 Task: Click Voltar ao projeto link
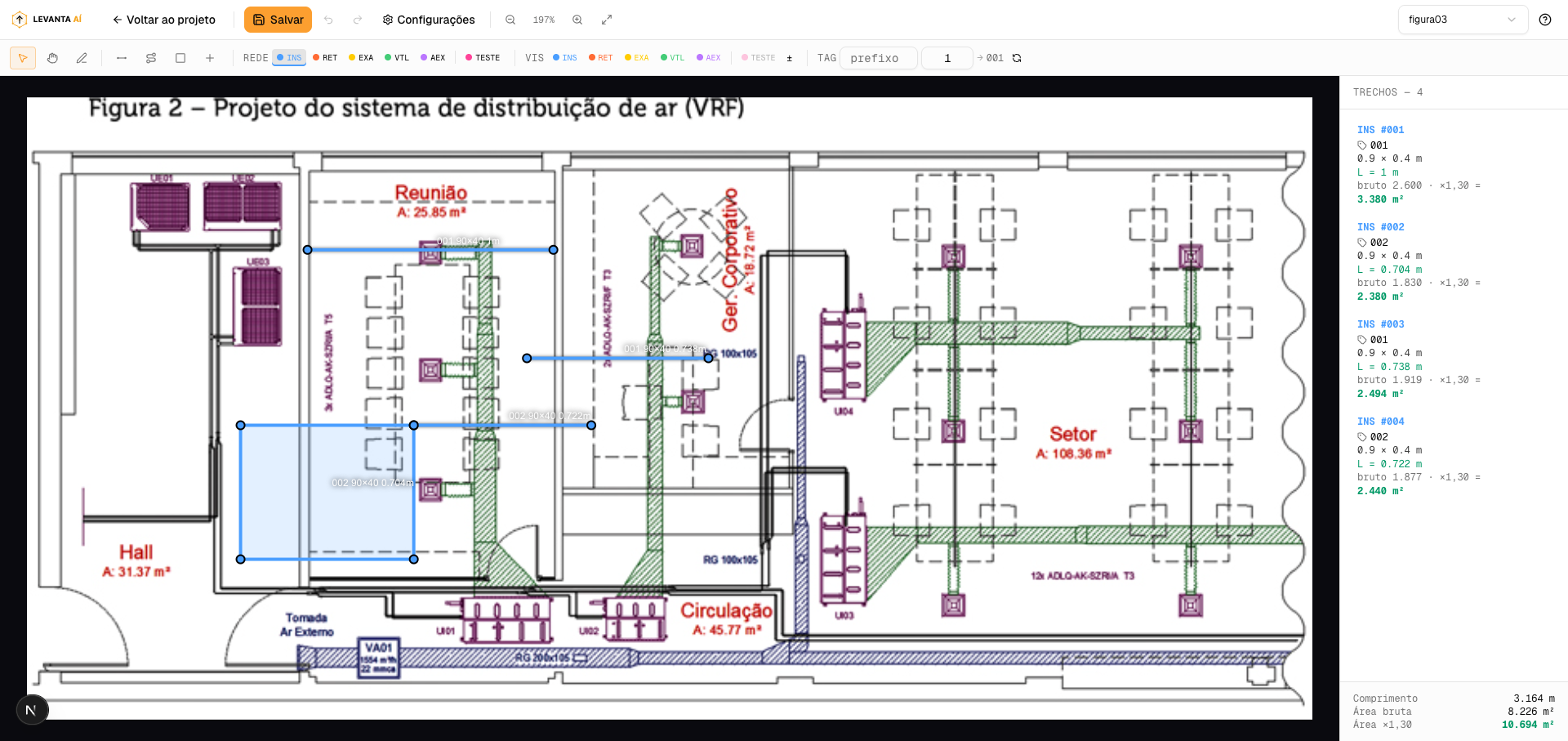tap(164, 20)
